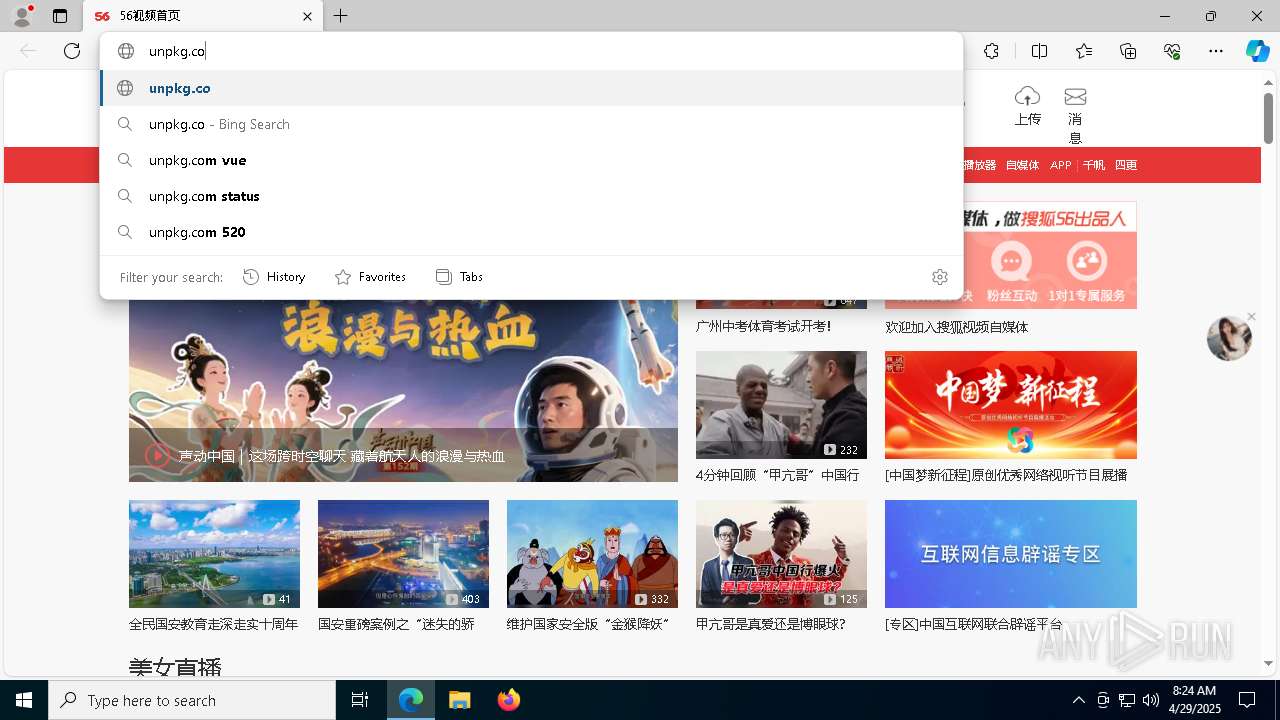Open the 消息 messages envelope icon
Viewport: 1280px width, 720px height.
tap(1075, 97)
